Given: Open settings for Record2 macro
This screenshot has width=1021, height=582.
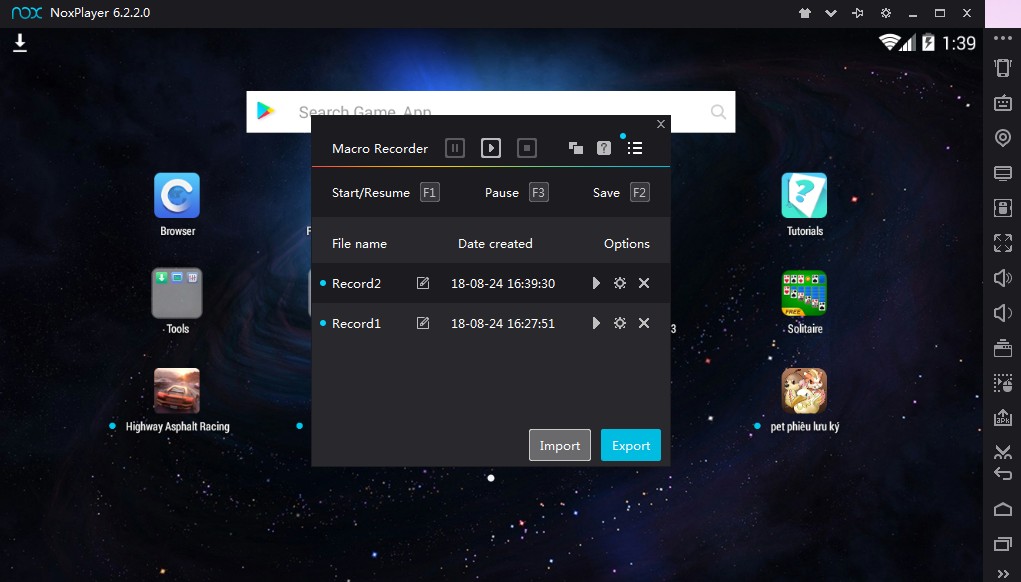Looking at the screenshot, I should coord(620,283).
